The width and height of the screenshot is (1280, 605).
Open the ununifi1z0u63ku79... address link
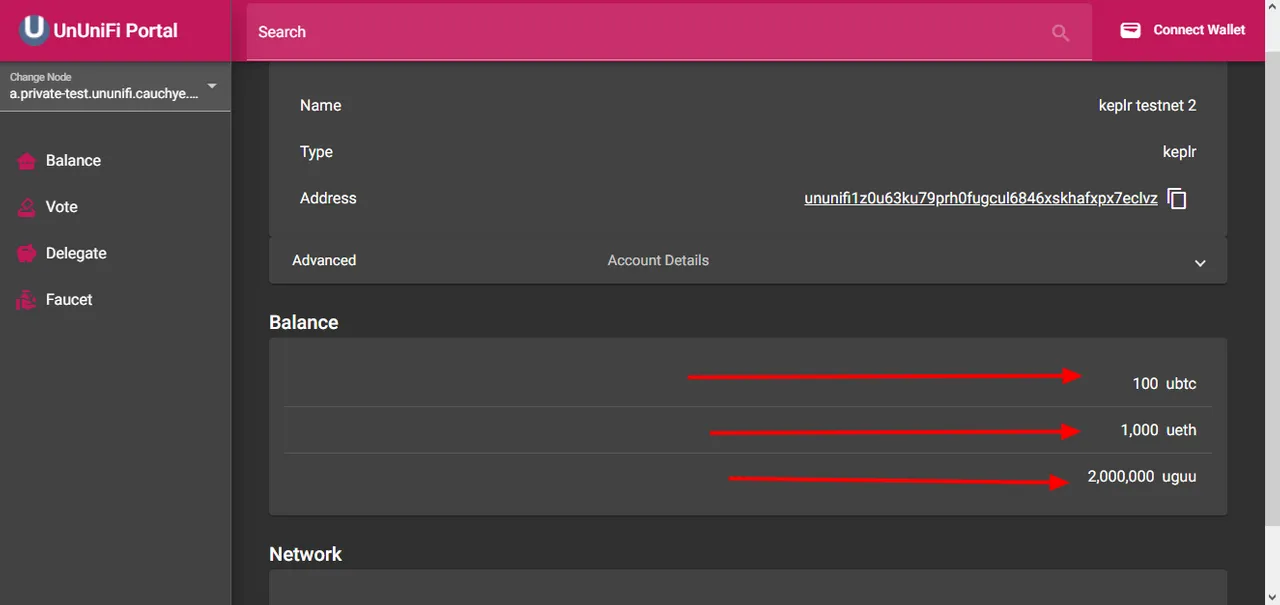[981, 198]
